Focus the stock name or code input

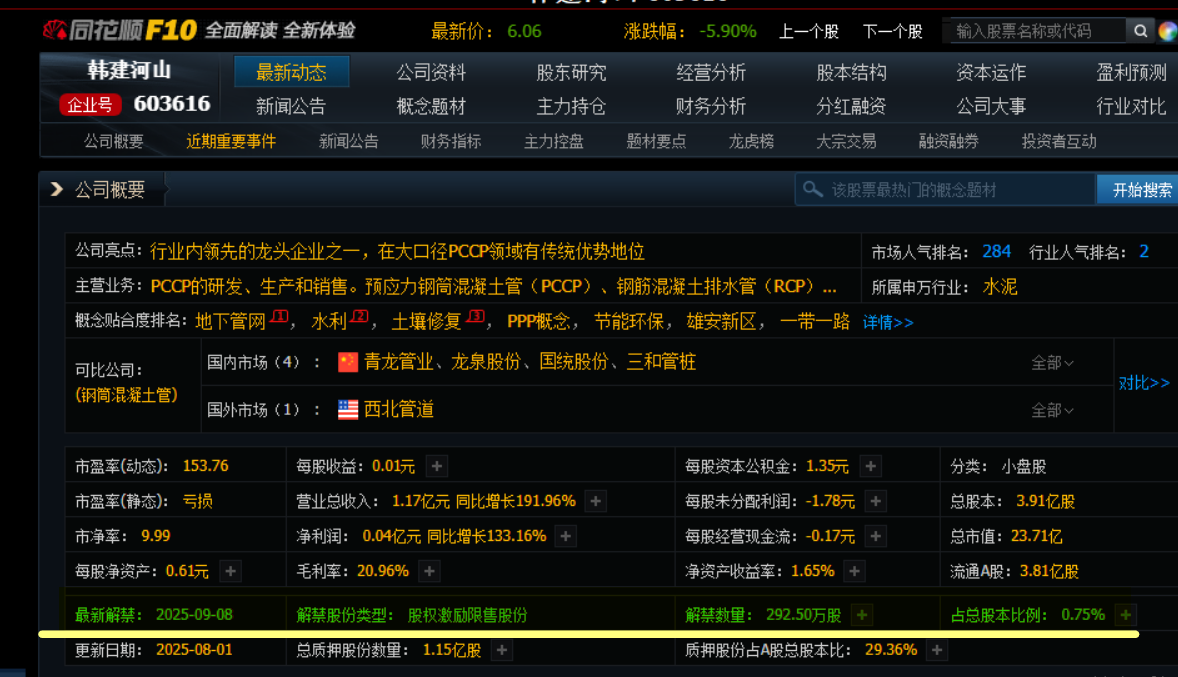point(1037,31)
